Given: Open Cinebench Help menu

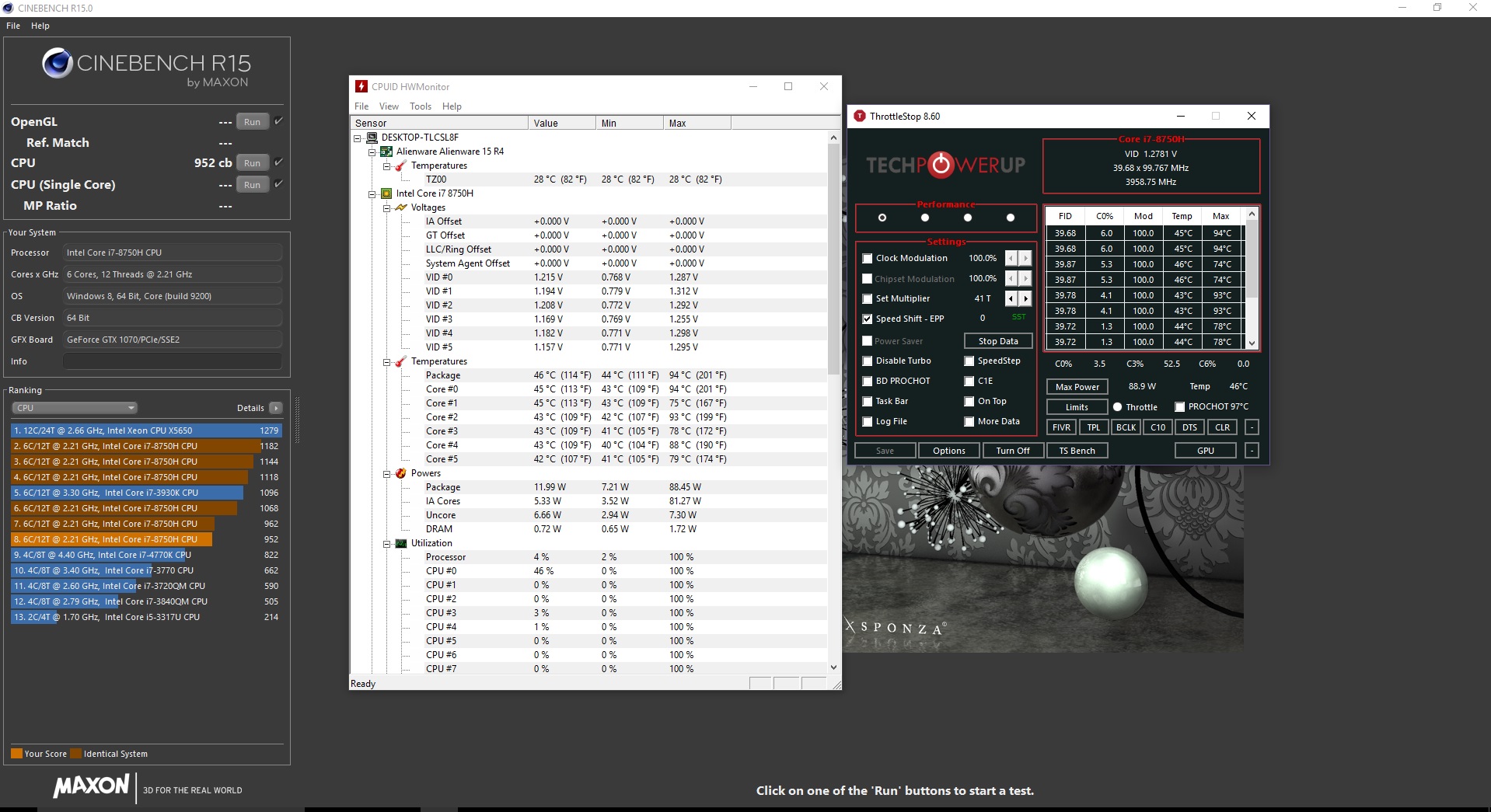Looking at the screenshot, I should [40, 26].
